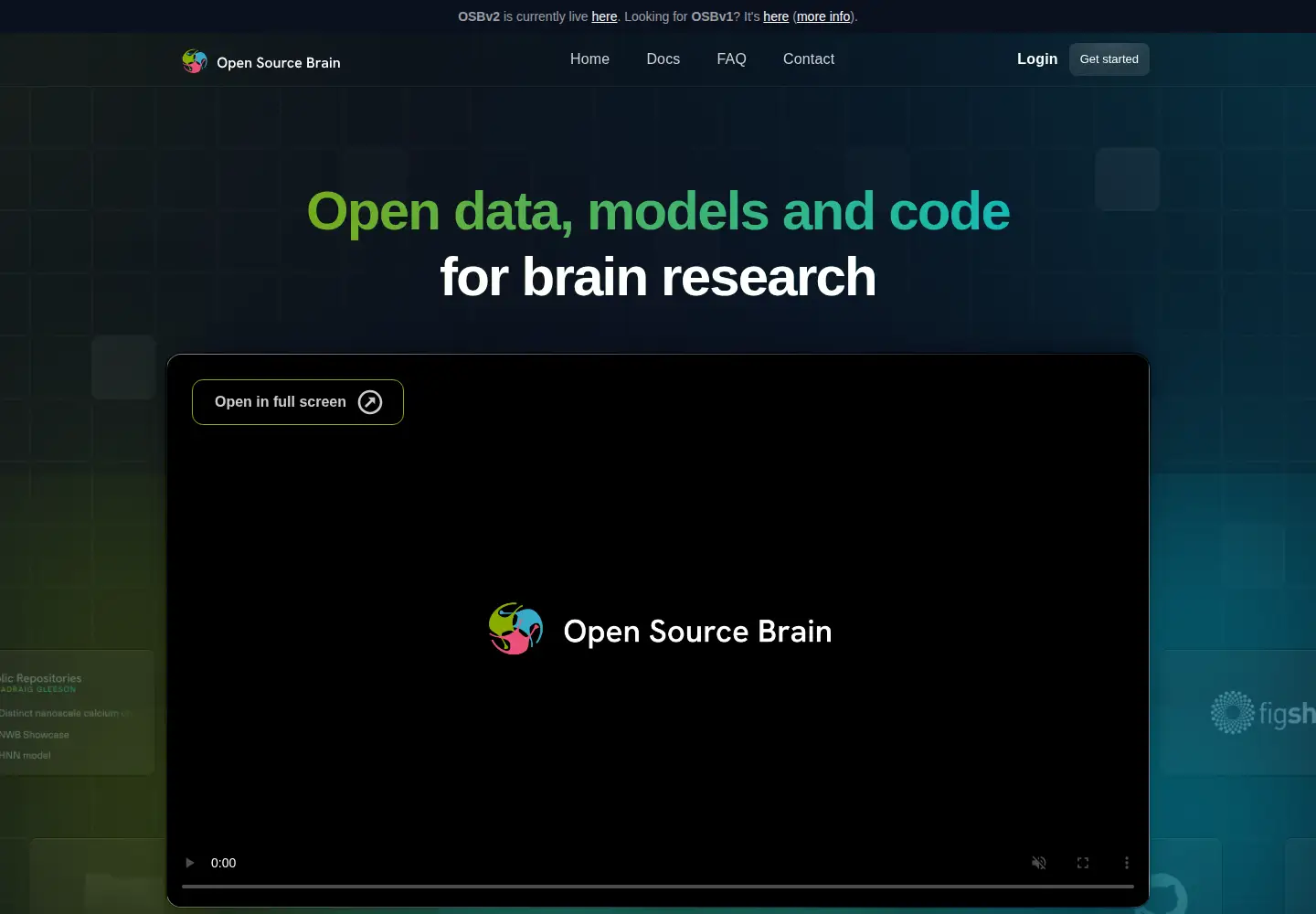
Task: Open the video more options menu
Action: pyautogui.click(x=1127, y=863)
